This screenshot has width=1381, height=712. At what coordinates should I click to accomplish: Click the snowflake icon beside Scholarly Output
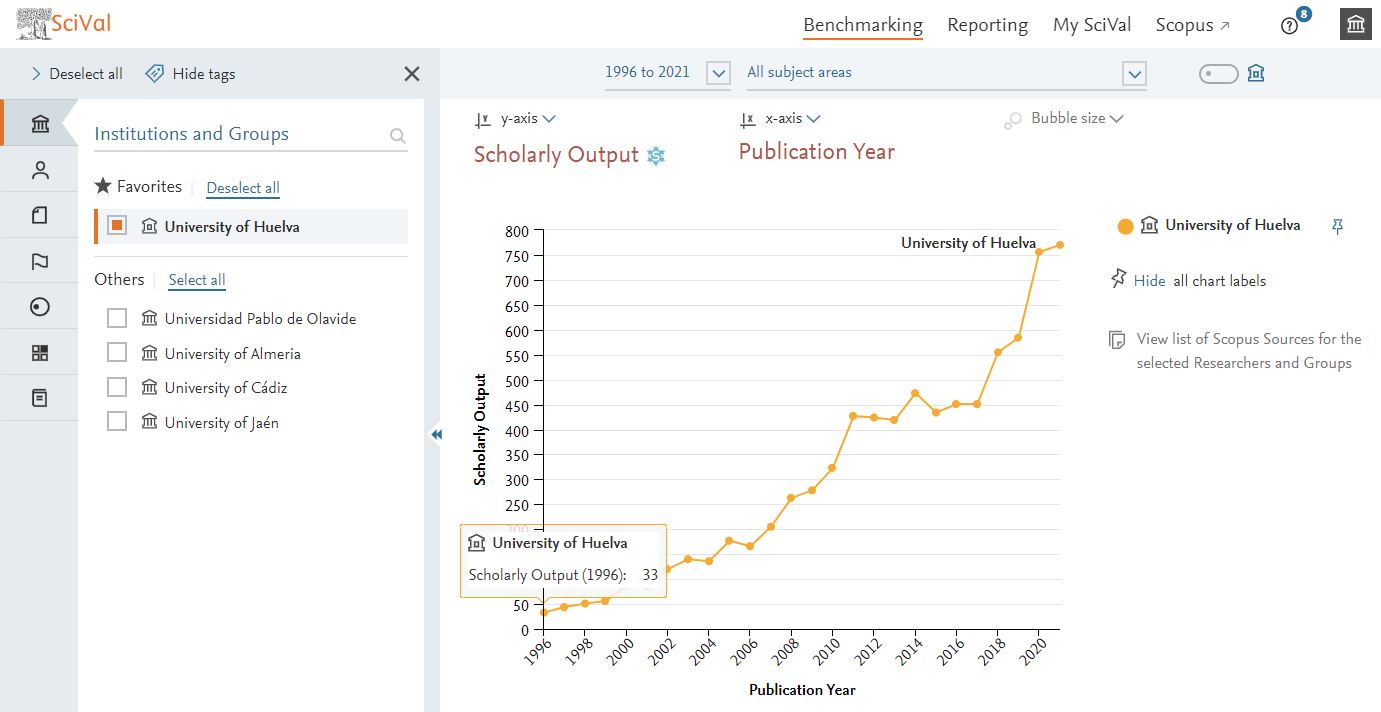pyautogui.click(x=656, y=155)
